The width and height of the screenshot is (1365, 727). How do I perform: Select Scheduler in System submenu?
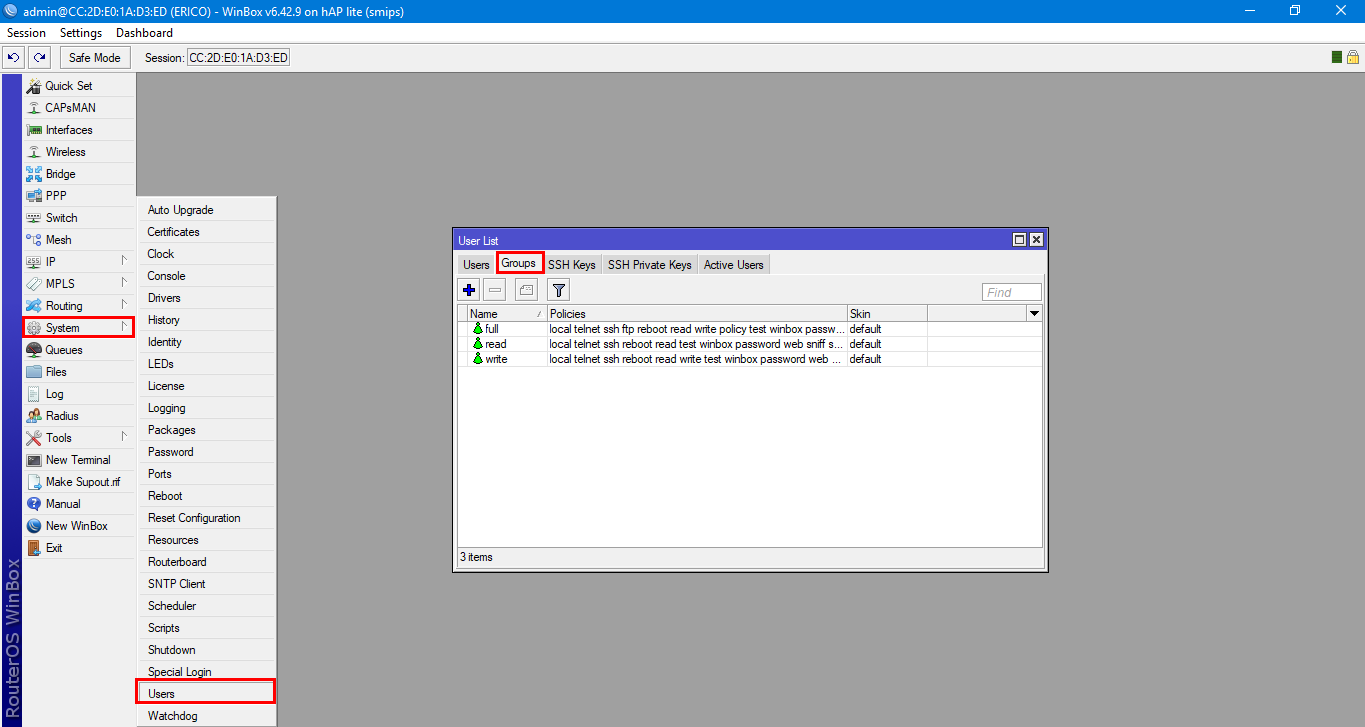(206, 606)
